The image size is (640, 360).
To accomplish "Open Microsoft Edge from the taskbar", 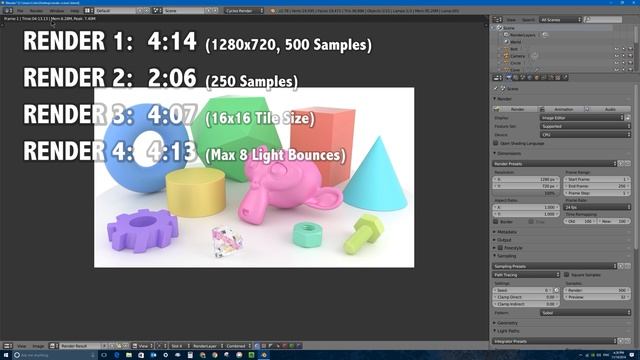I will (116, 355).
